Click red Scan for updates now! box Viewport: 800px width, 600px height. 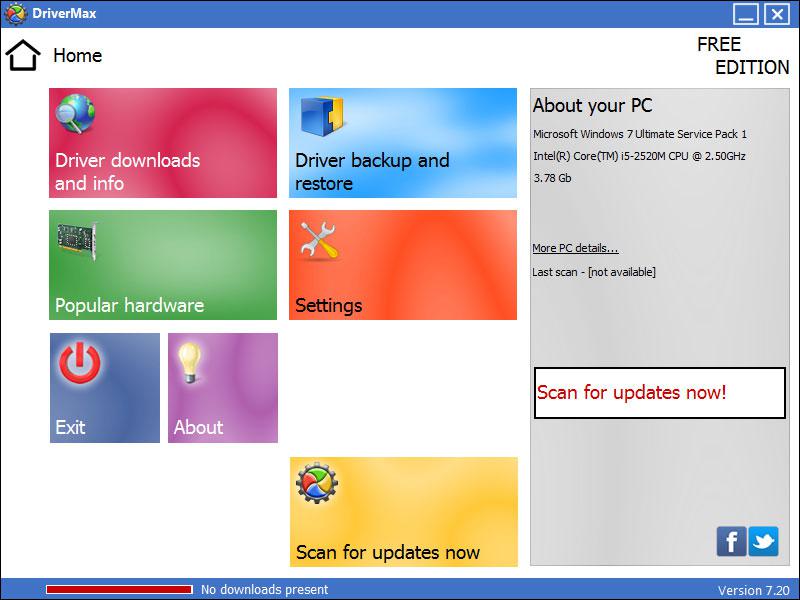660,393
